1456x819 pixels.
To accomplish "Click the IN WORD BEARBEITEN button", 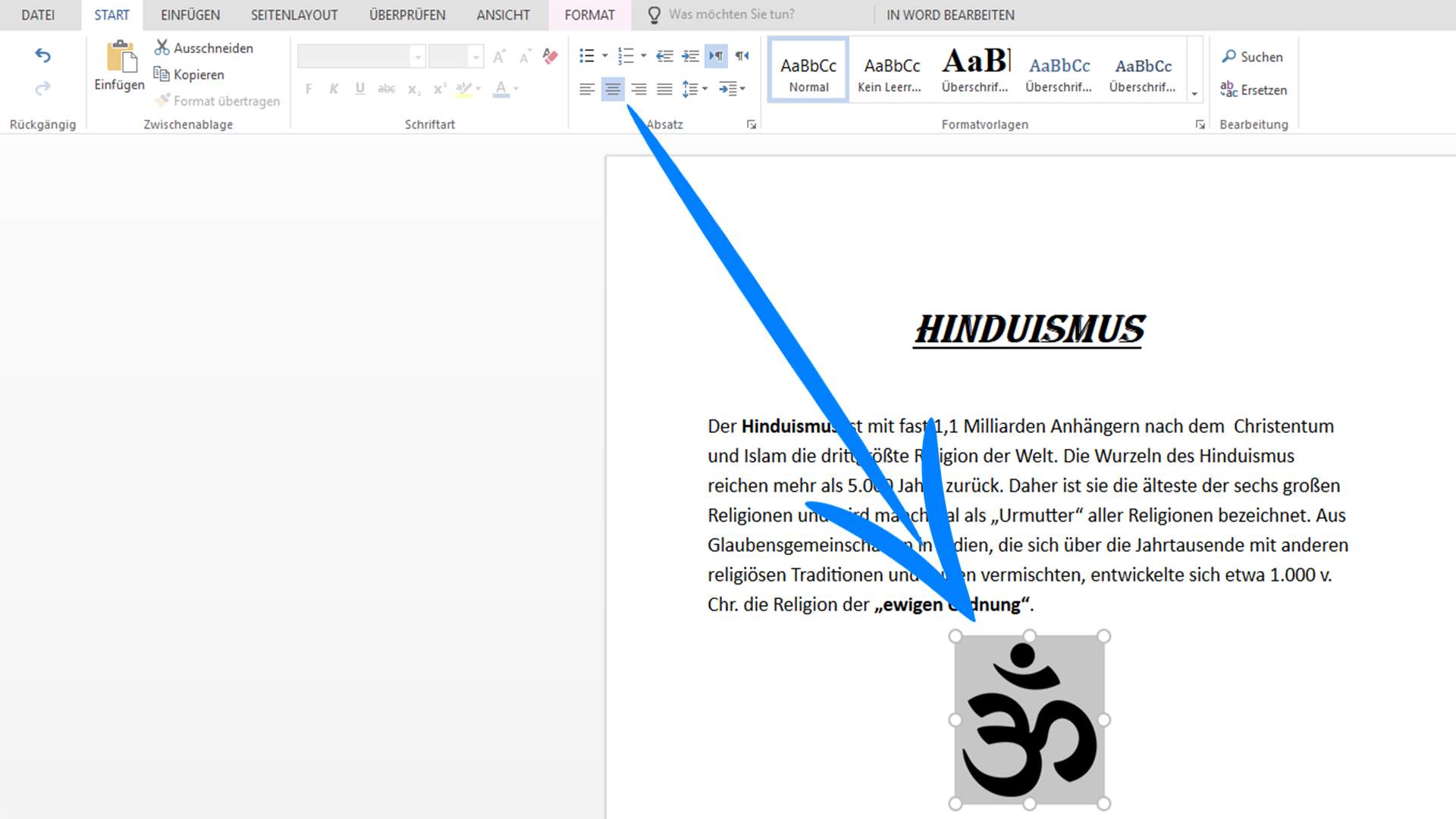I will tap(950, 14).
